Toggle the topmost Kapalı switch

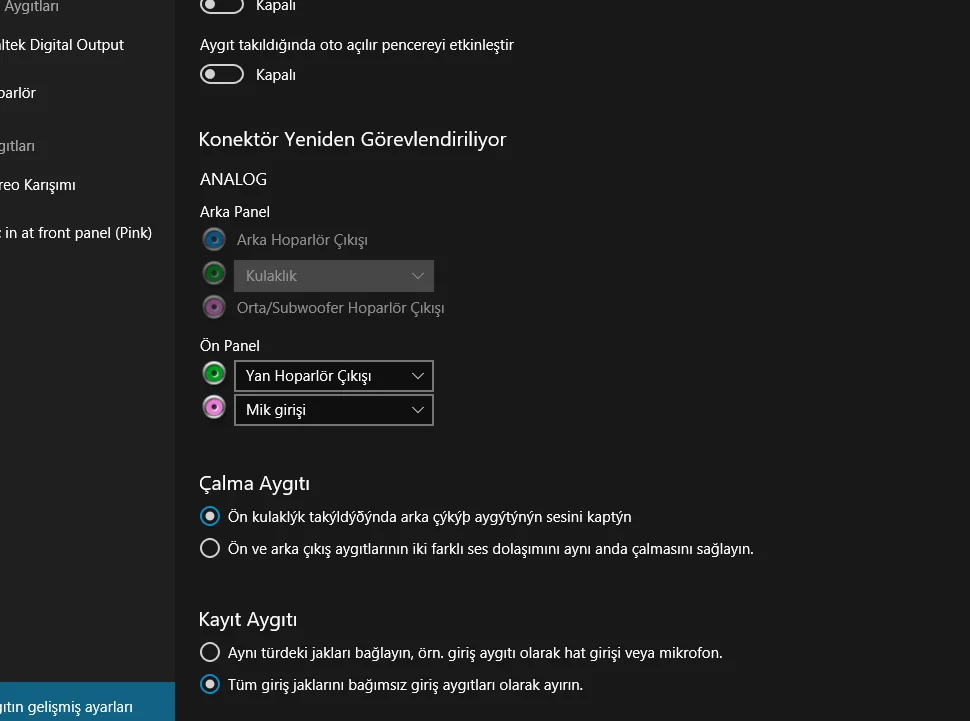tap(222, 6)
